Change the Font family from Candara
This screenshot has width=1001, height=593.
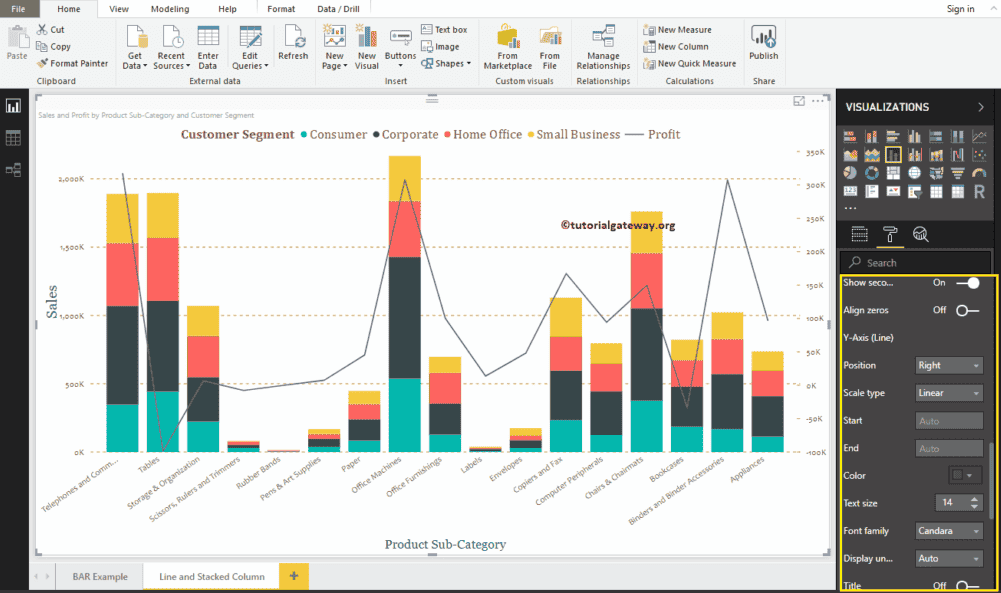tap(949, 530)
